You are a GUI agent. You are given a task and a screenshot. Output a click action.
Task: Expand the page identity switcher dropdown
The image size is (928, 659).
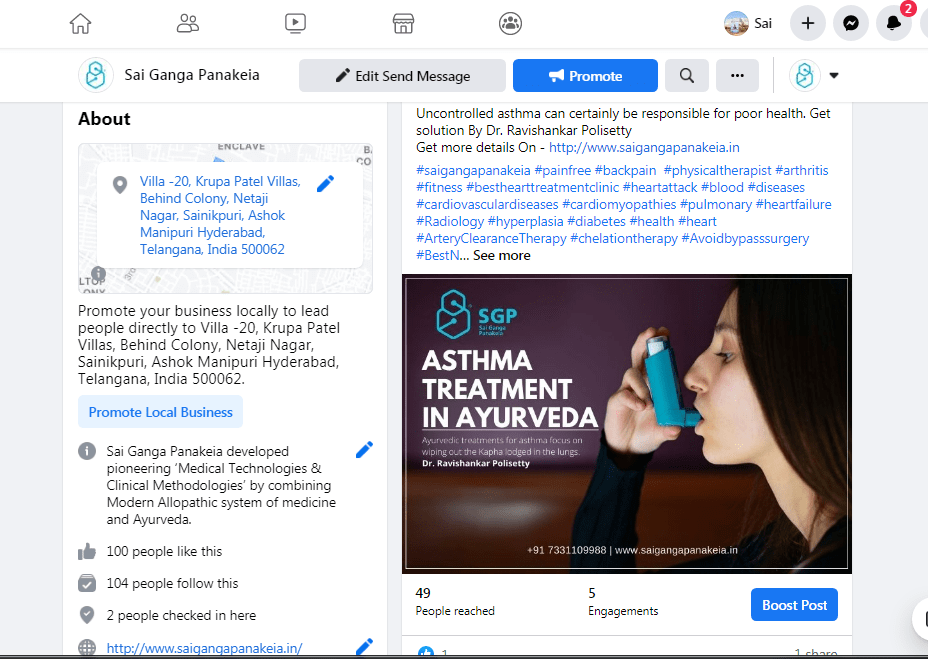834,76
